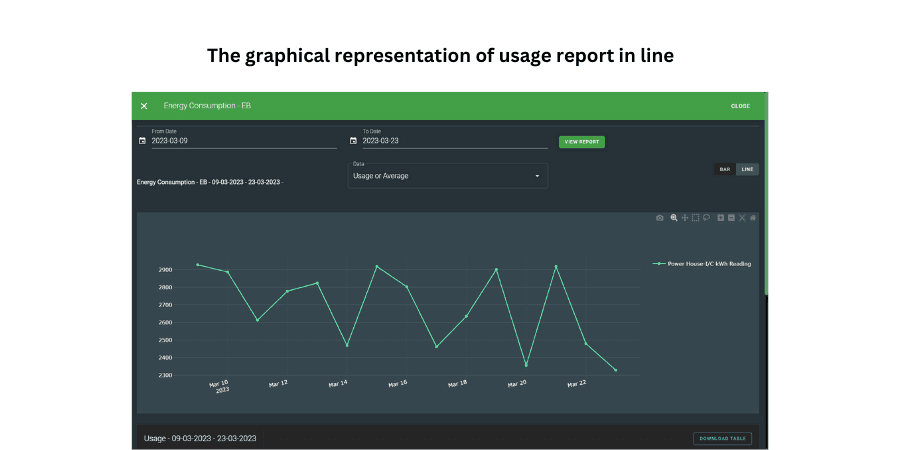Select the Lasso Select tool
This screenshot has width=900, height=450.
[706, 218]
